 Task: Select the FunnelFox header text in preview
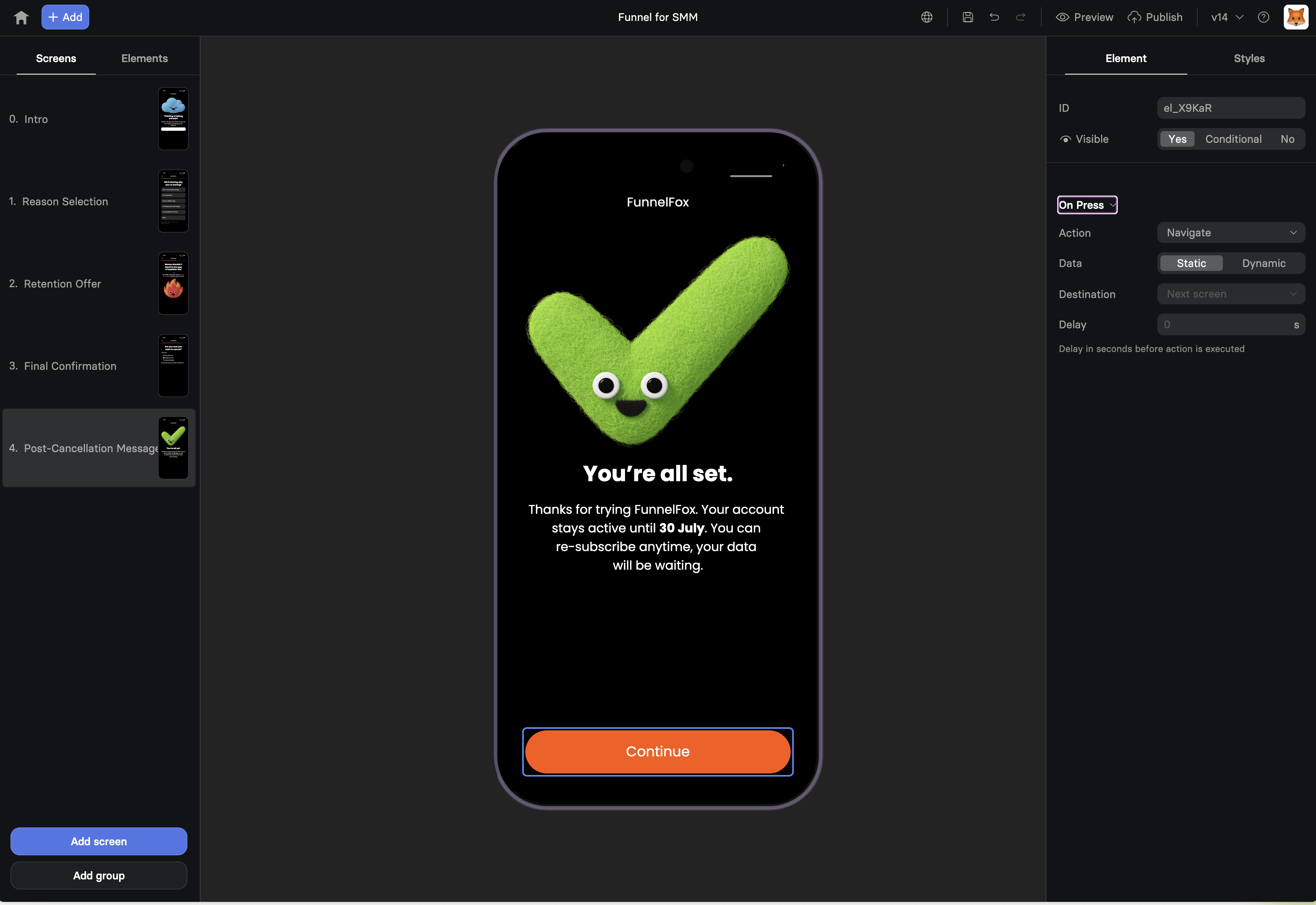(658, 202)
